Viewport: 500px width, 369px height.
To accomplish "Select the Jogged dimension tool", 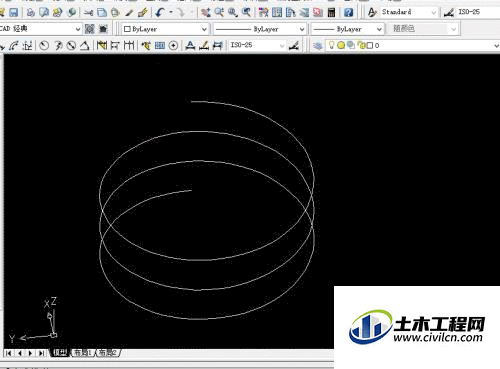I will click(58, 45).
